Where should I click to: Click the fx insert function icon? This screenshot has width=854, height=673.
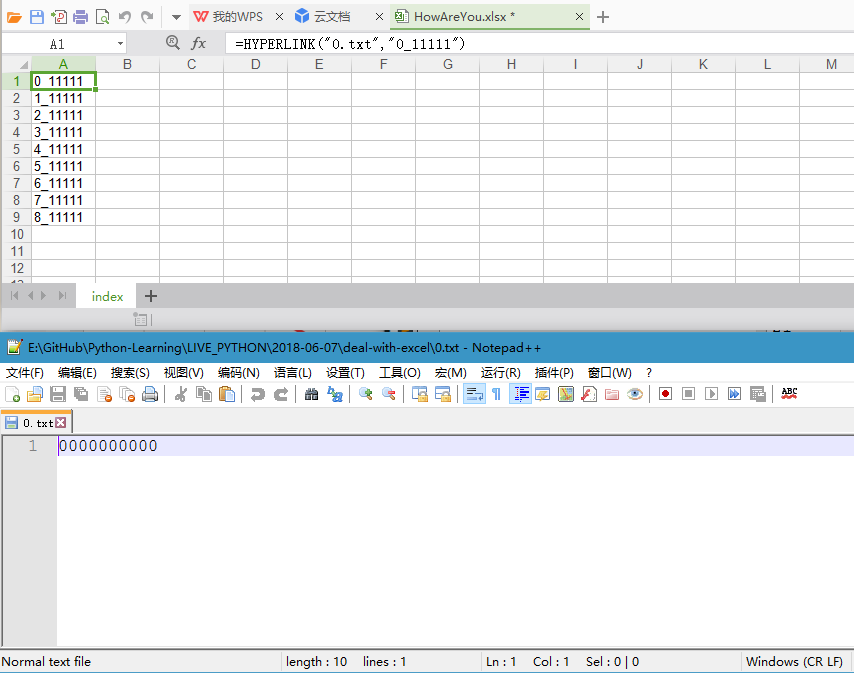point(198,43)
